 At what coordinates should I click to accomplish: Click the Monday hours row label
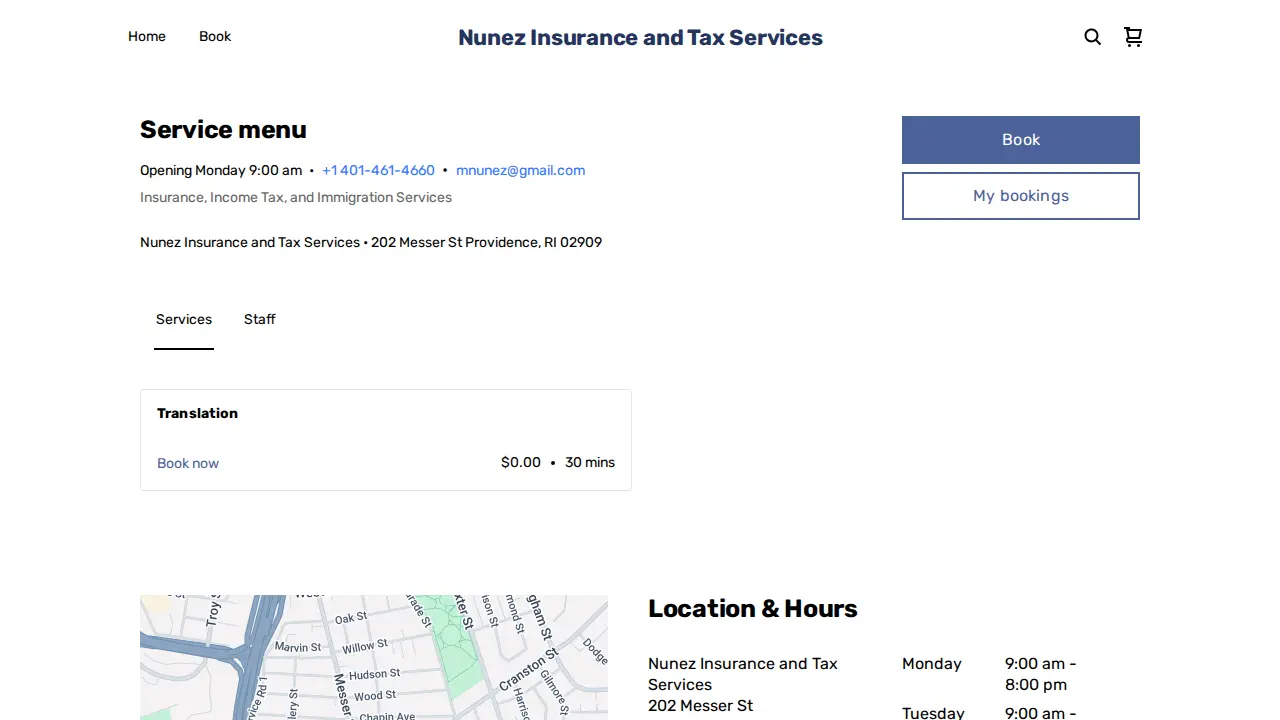click(x=932, y=664)
